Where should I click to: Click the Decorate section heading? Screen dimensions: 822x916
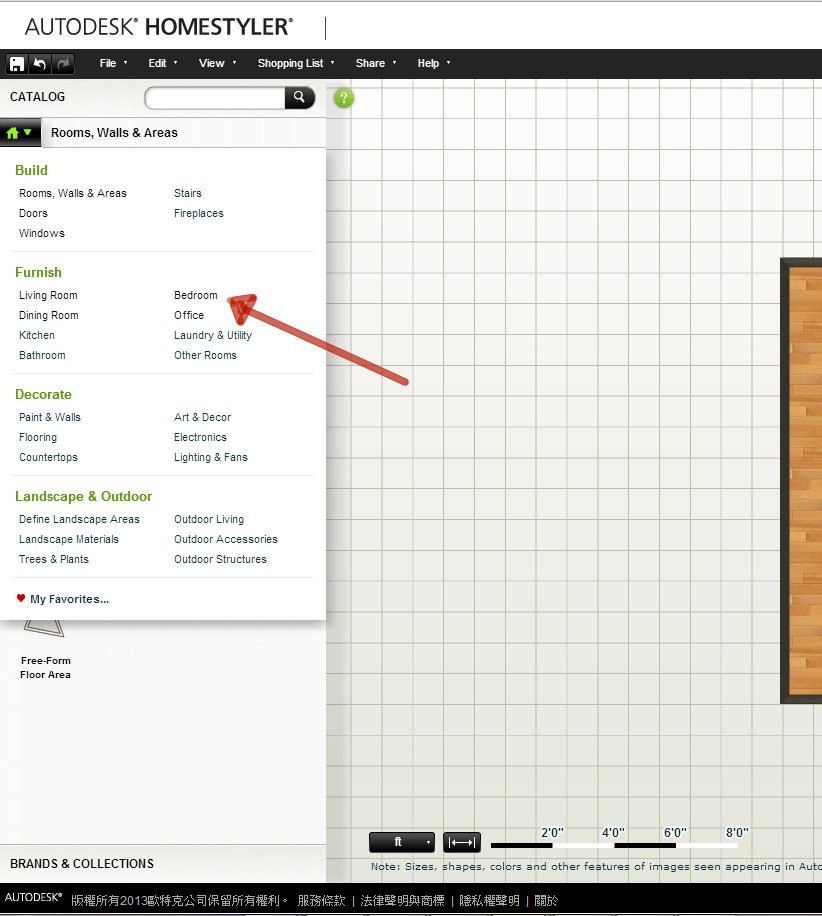pos(43,395)
